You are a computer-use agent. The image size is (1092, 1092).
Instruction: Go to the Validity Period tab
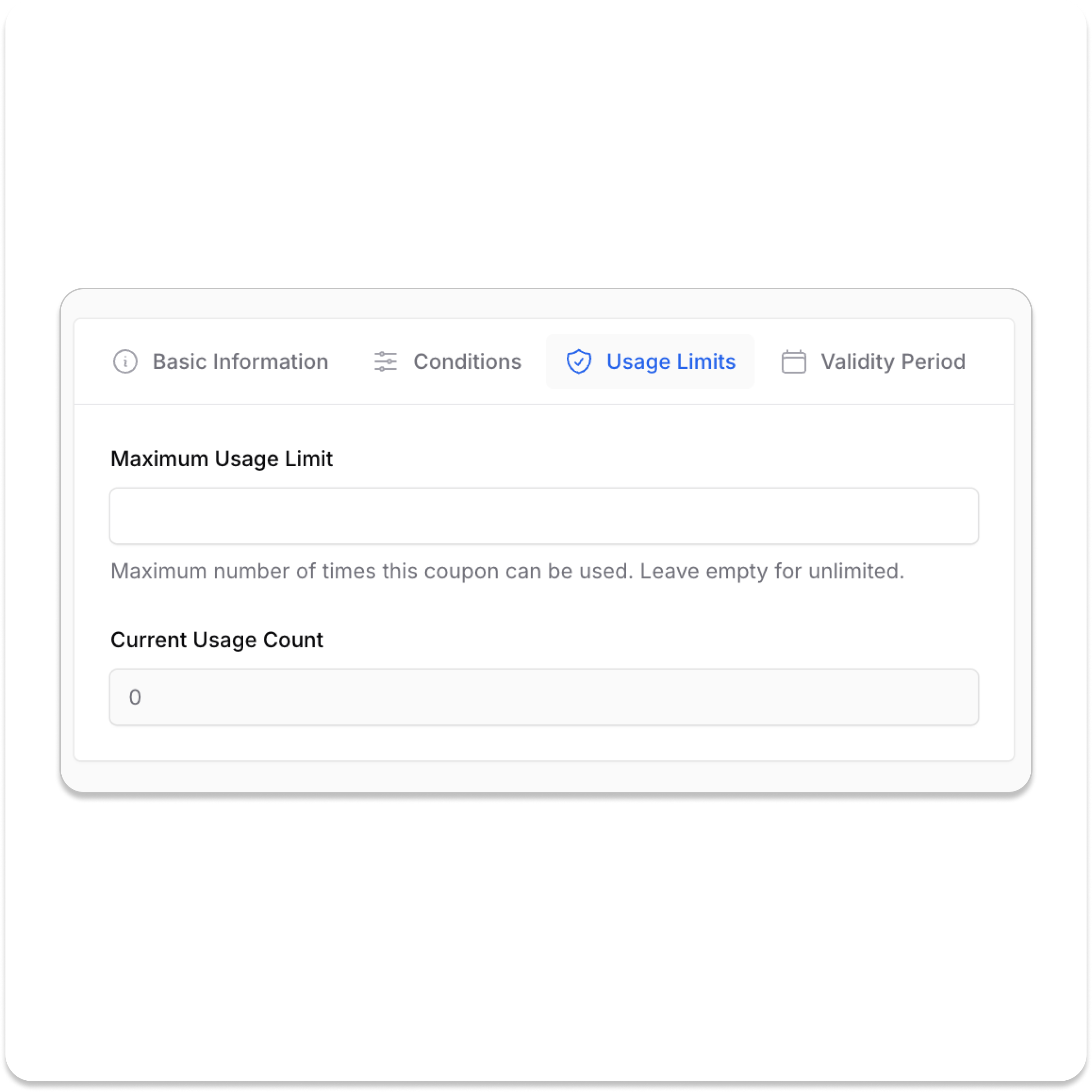tap(892, 362)
